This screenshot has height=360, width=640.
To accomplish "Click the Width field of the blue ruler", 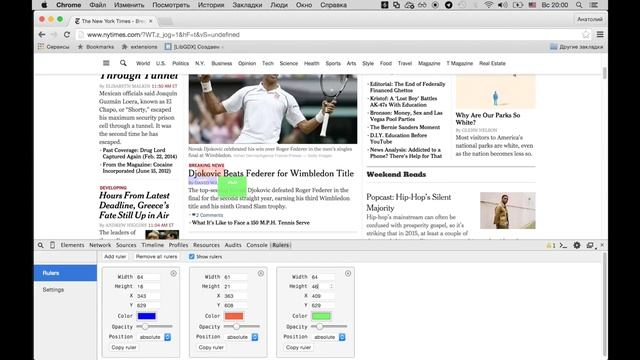I will (x=148, y=277).
